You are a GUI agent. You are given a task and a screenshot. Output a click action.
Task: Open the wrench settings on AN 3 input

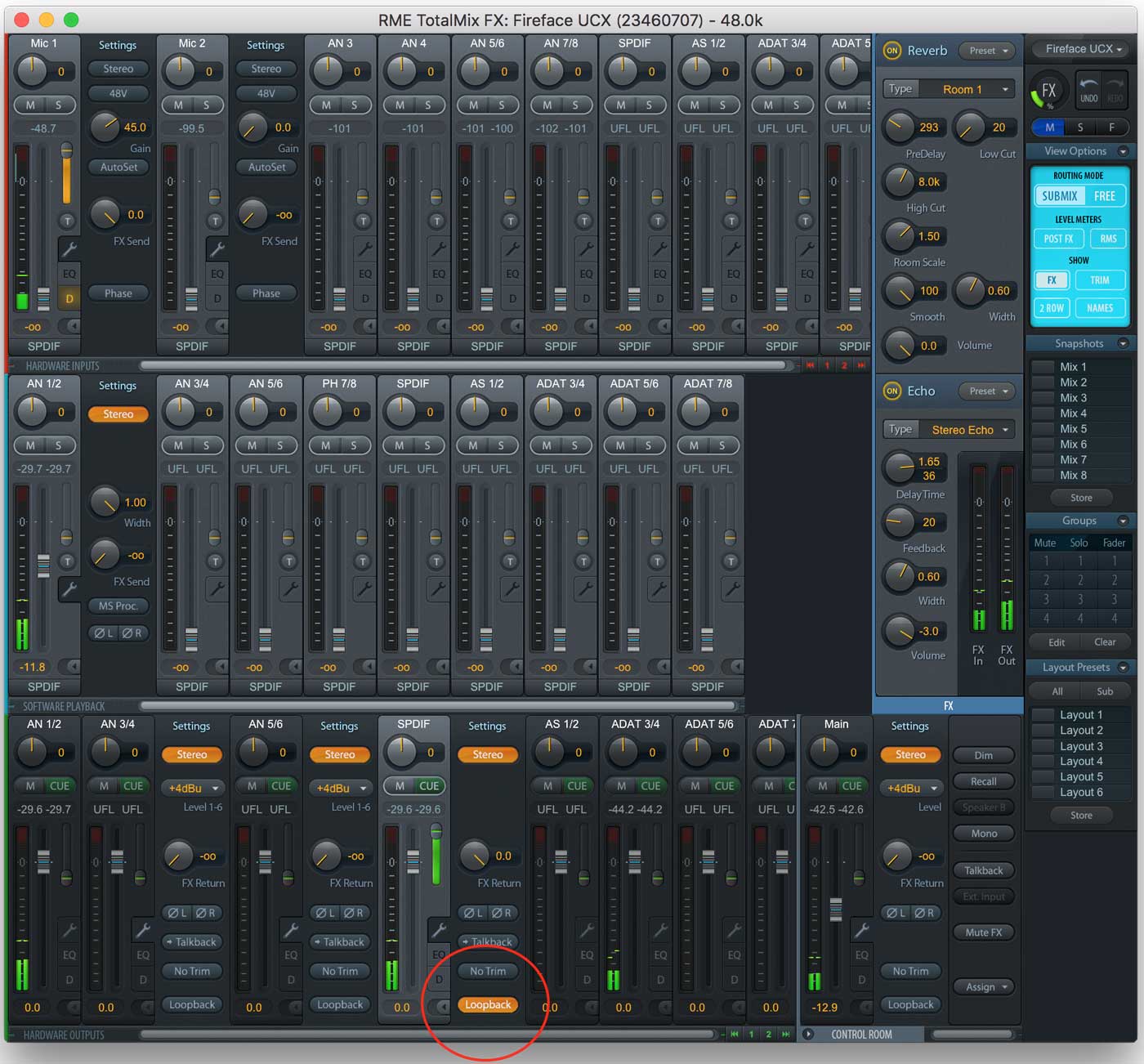coord(364,249)
